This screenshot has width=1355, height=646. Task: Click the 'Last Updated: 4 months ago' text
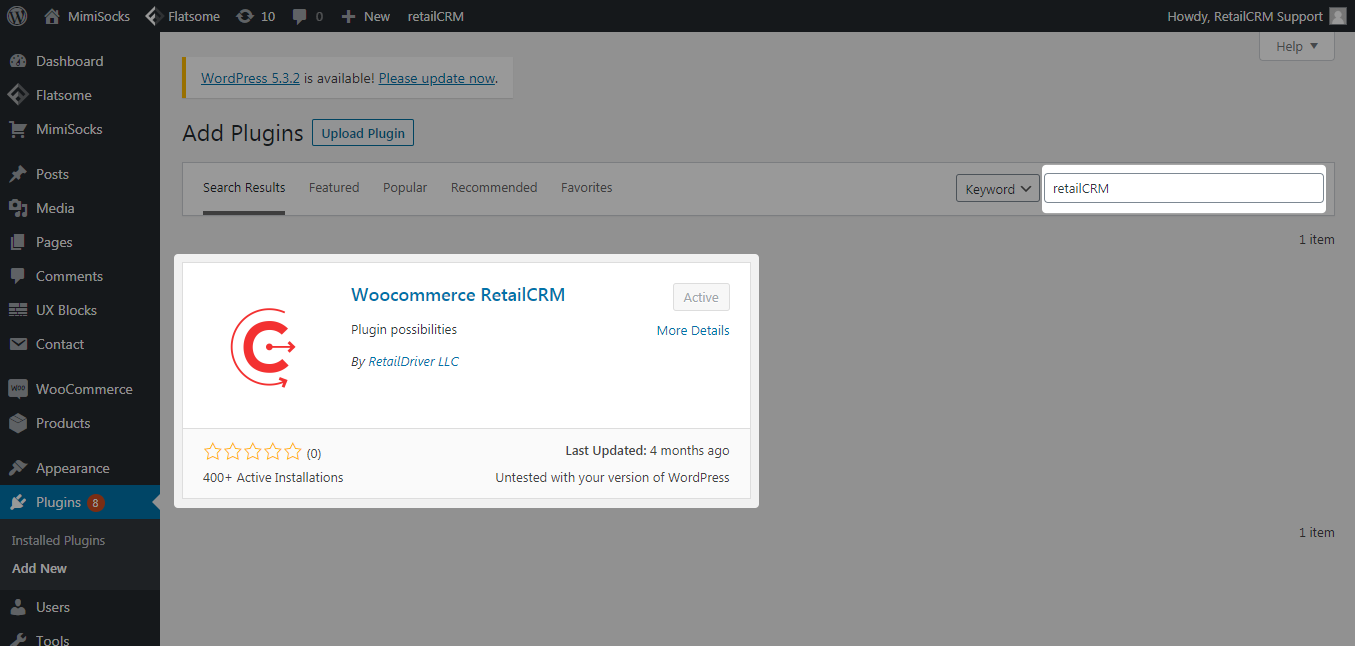(x=647, y=451)
